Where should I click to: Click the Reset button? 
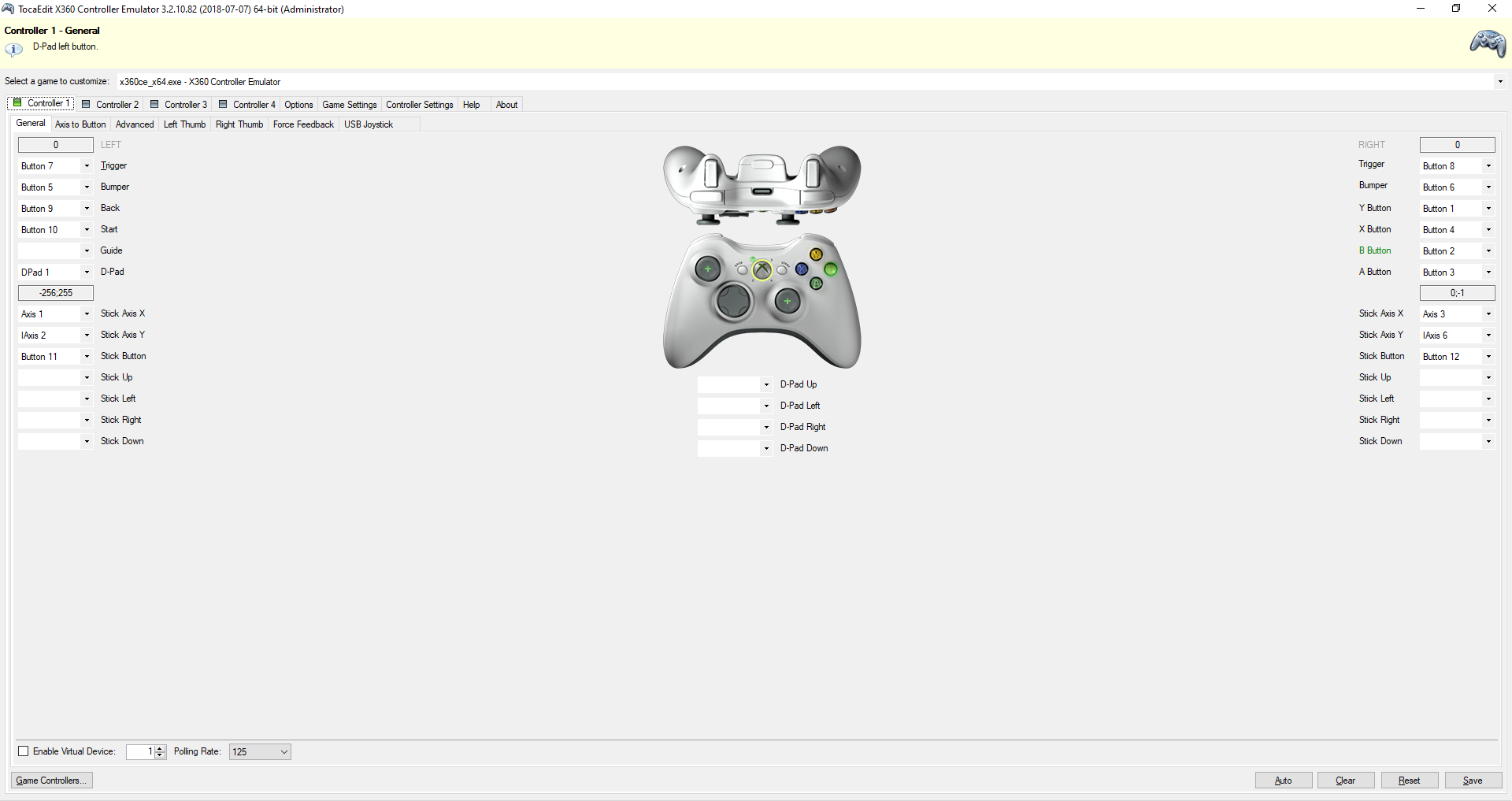coord(1410,781)
